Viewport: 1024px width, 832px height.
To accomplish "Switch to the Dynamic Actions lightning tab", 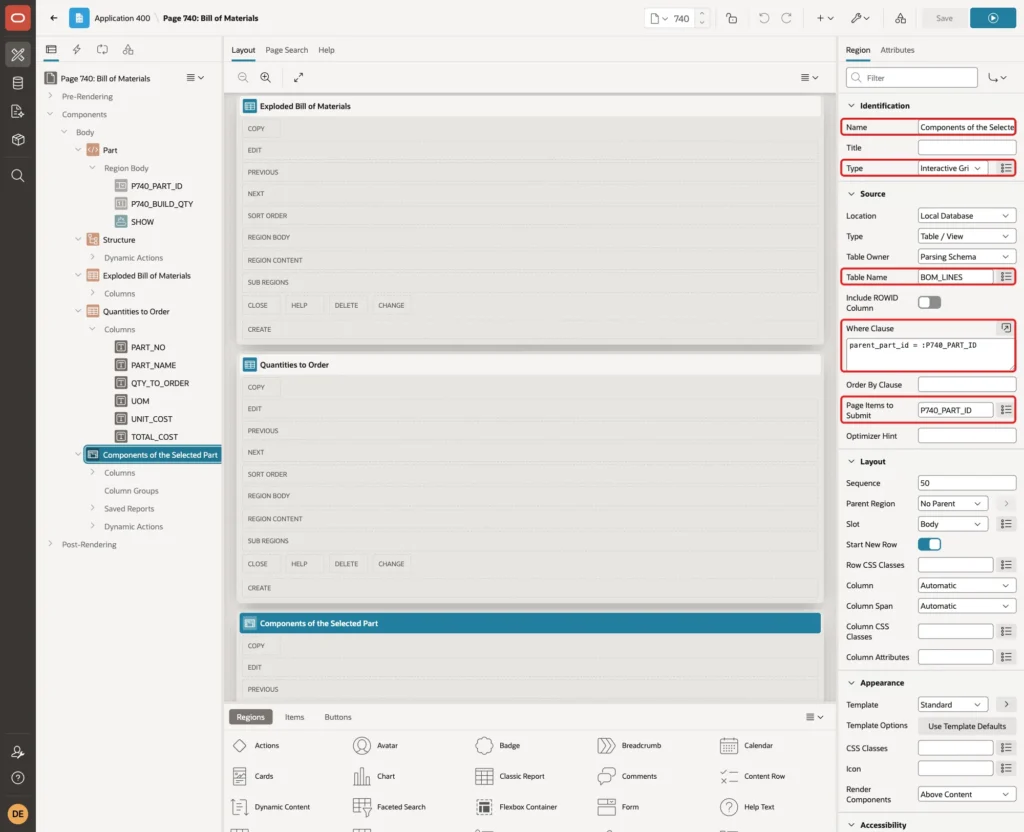I will click(x=76, y=50).
